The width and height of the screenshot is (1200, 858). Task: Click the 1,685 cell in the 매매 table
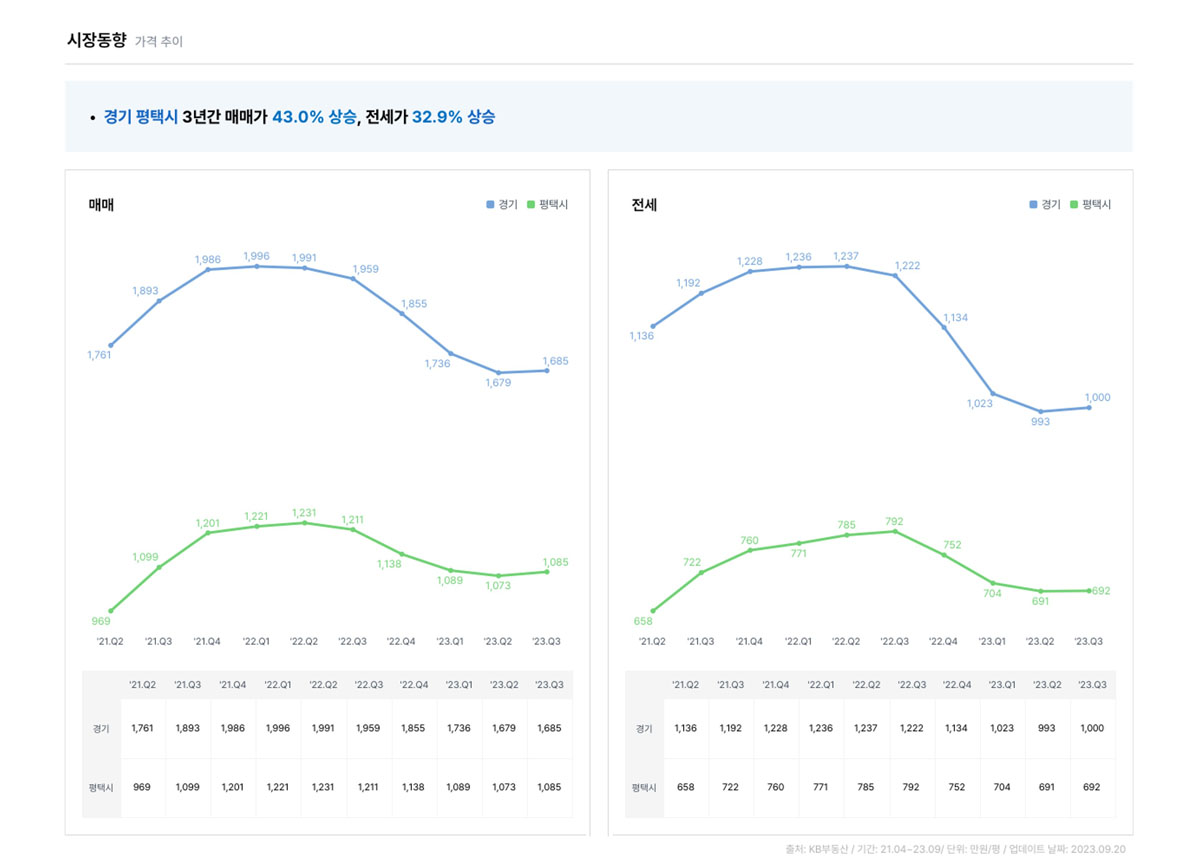click(x=549, y=728)
